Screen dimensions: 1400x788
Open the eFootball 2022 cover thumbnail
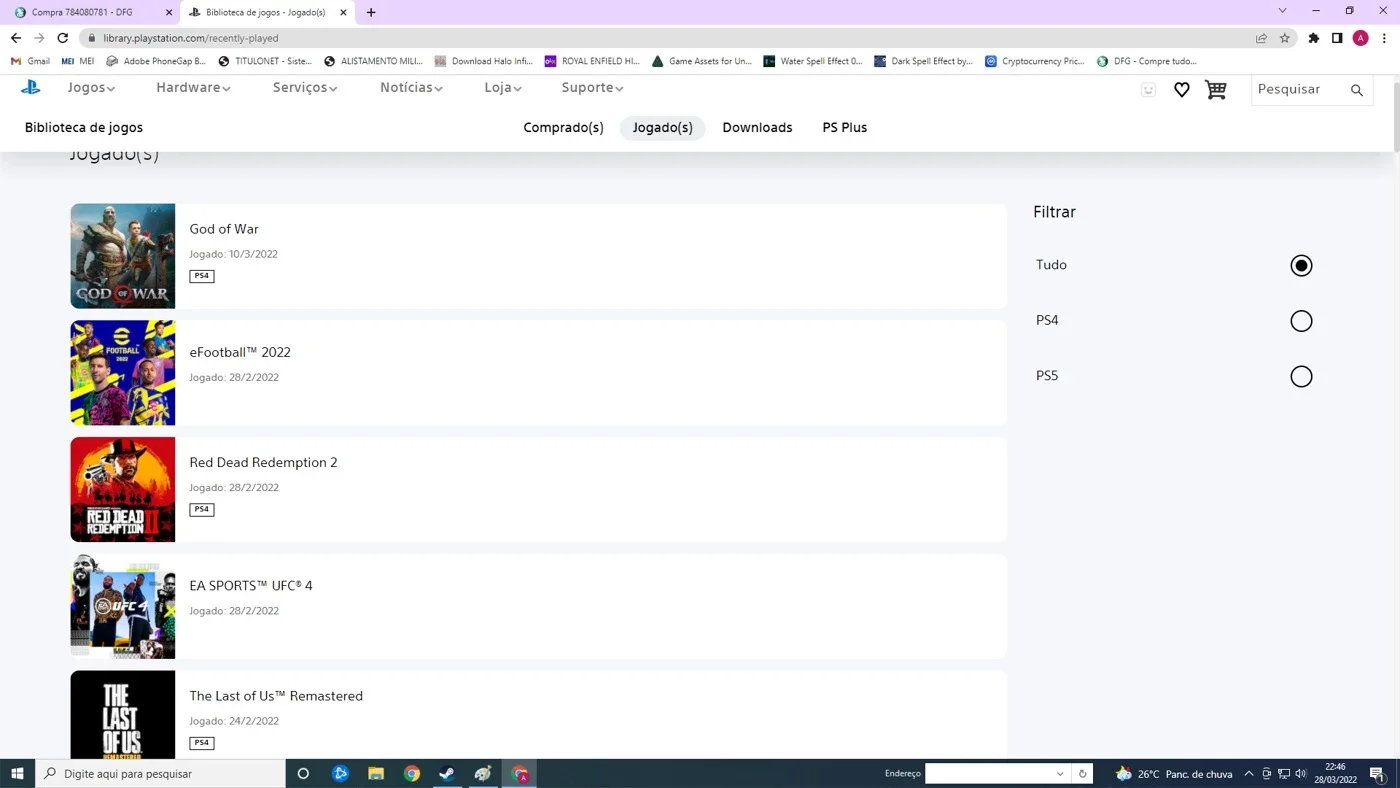point(123,373)
